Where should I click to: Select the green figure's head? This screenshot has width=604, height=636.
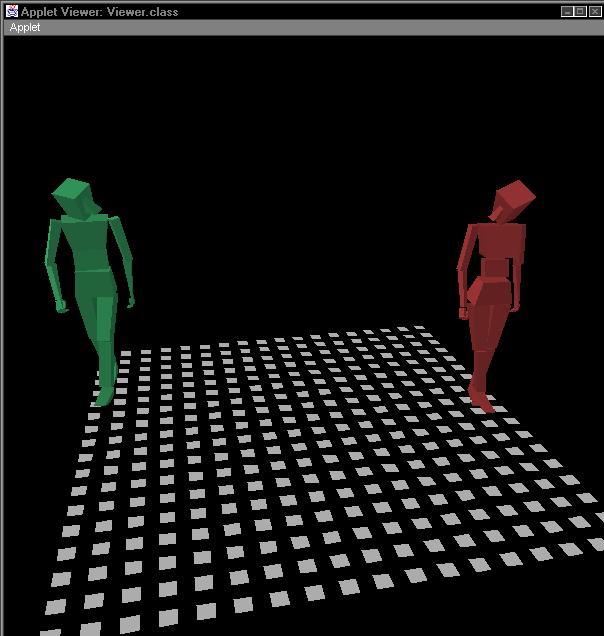pos(74,197)
